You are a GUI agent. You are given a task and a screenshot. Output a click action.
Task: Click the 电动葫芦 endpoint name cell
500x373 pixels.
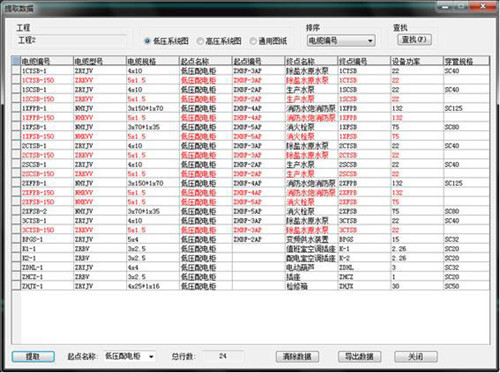(311, 267)
